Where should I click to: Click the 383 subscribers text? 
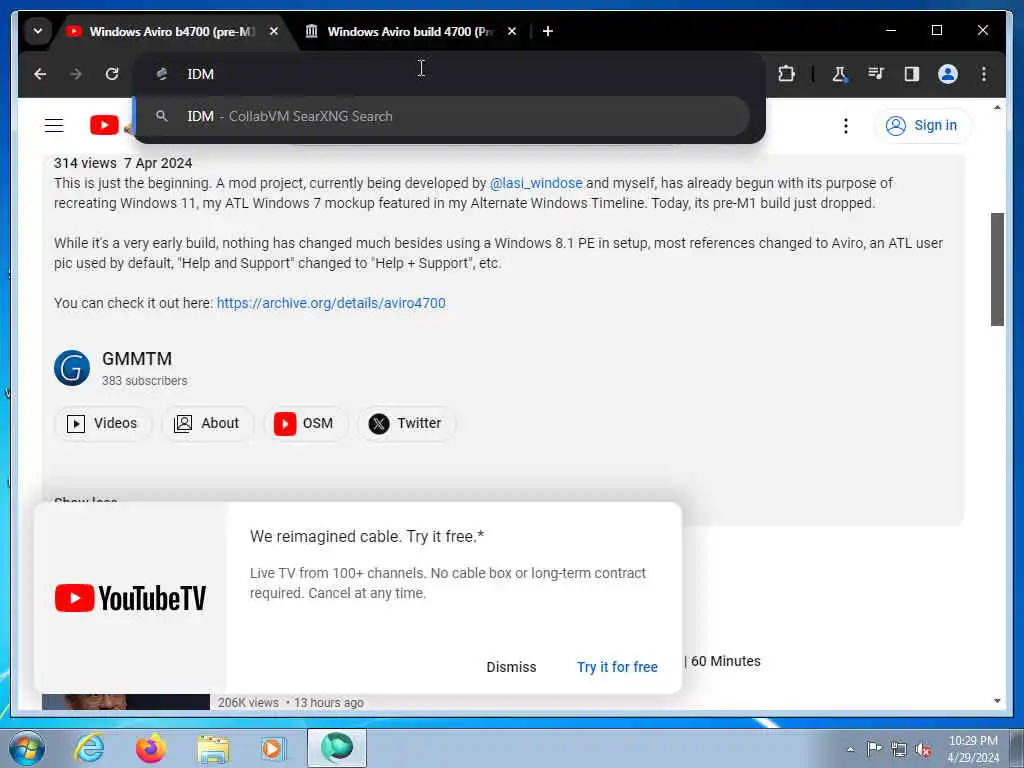(144, 381)
